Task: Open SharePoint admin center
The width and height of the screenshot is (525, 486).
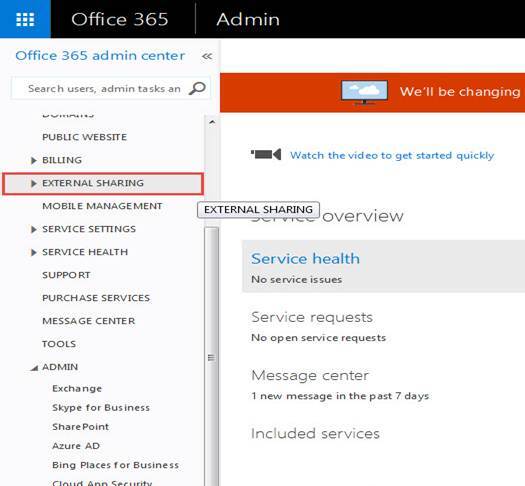Action: point(80,427)
